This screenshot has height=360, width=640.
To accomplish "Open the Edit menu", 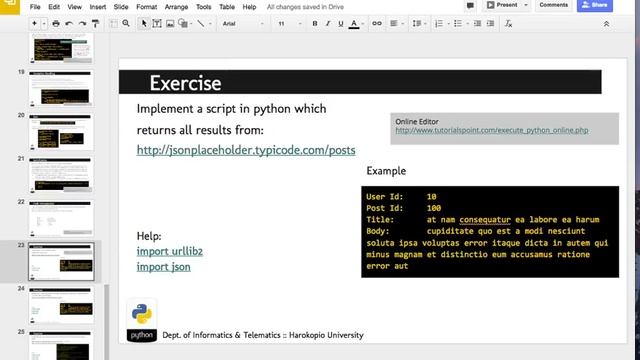I will pyautogui.click(x=54, y=7).
